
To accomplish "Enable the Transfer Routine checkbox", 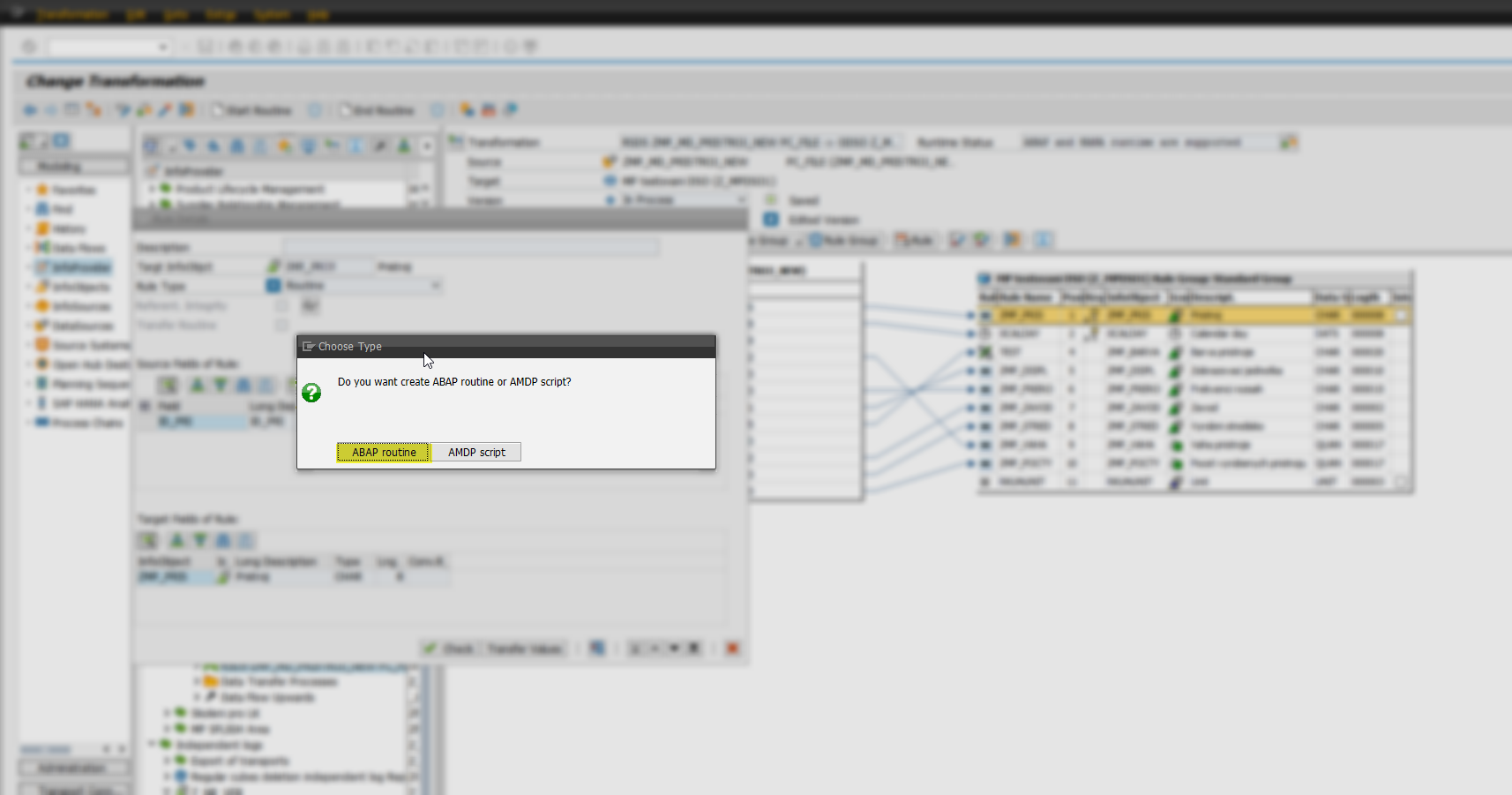I will (x=281, y=325).
